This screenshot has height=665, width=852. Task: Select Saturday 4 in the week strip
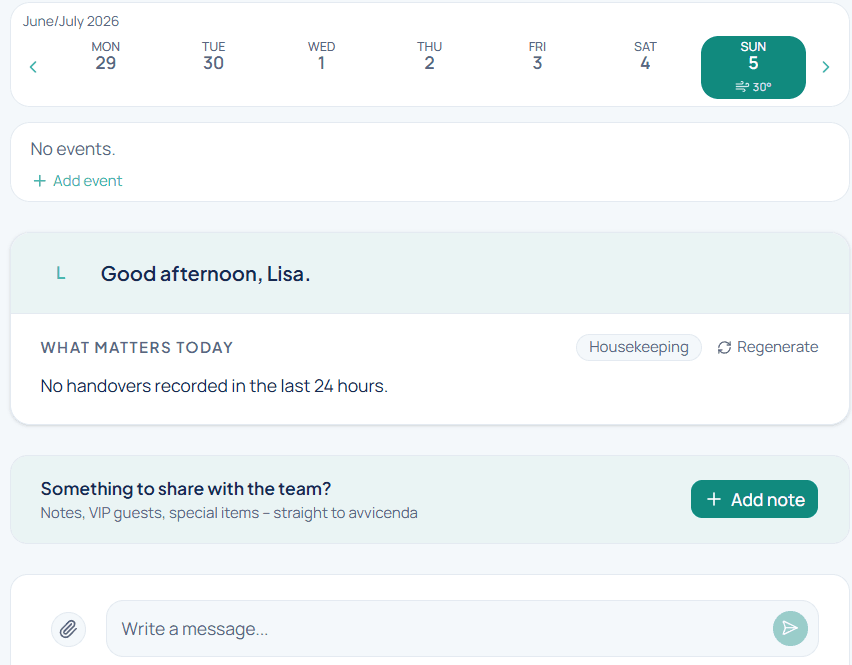645,56
